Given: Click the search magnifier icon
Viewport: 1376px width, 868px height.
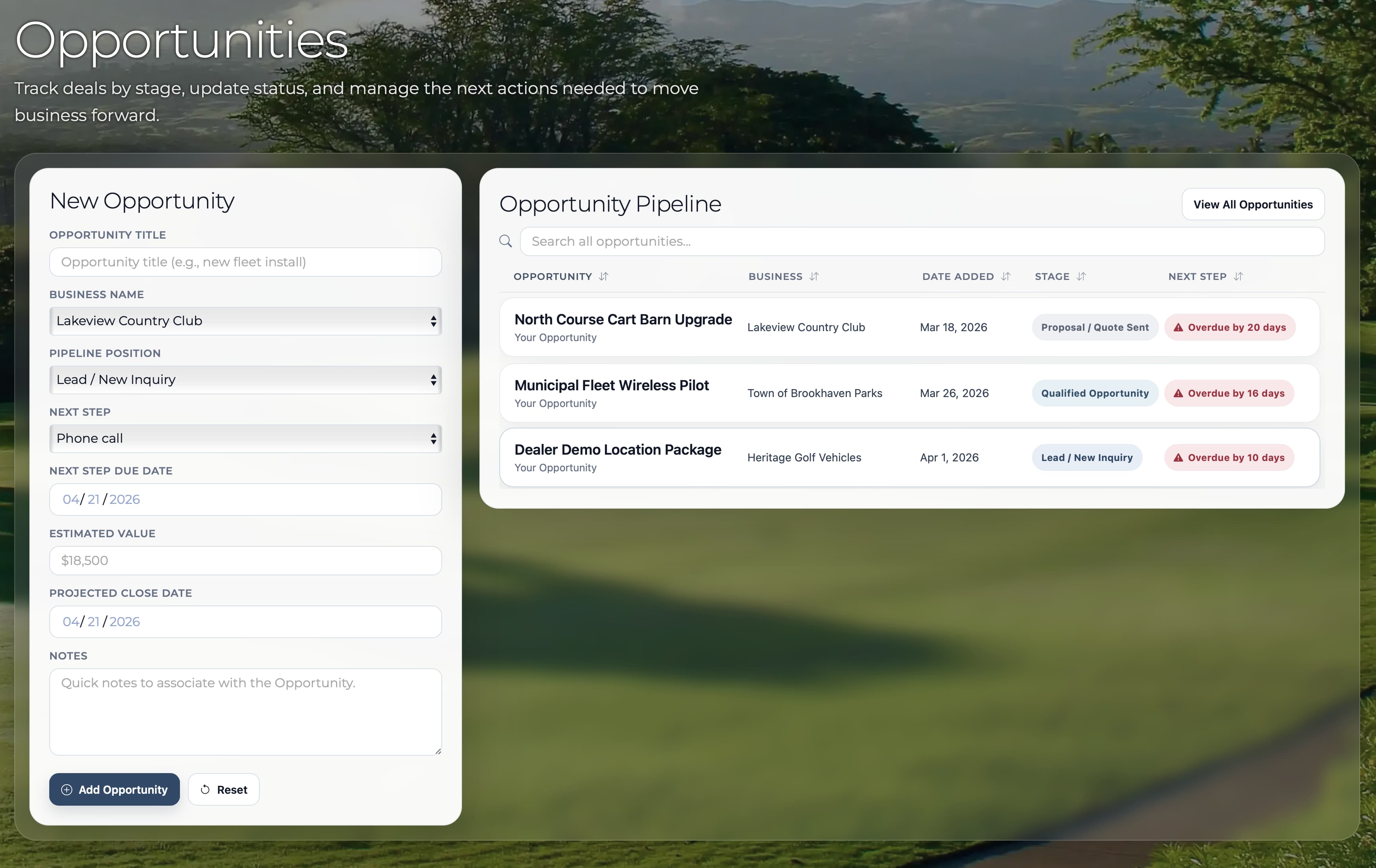Looking at the screenshot, I should click(505, 241).
